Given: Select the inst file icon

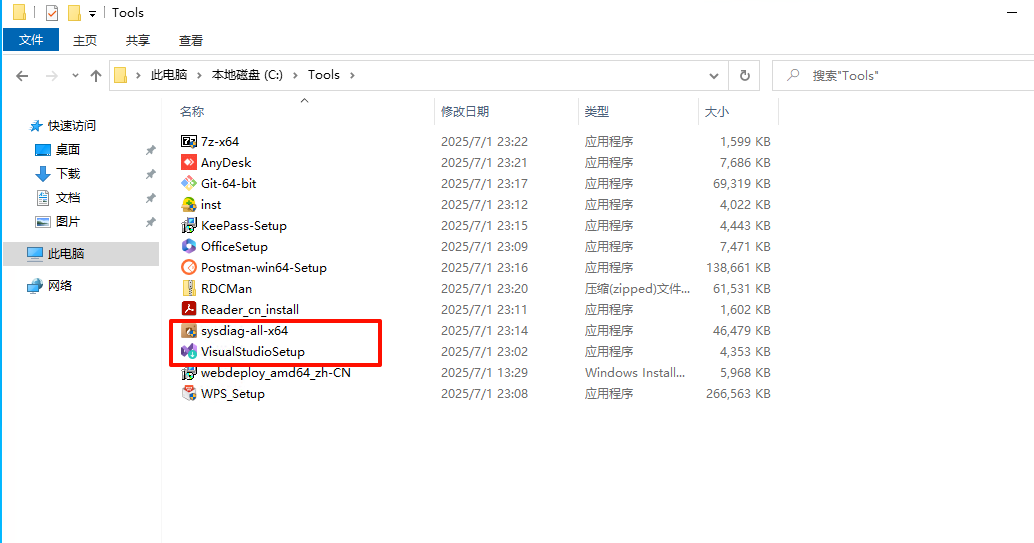Looking at the screenshot, I should coord(189,205).
